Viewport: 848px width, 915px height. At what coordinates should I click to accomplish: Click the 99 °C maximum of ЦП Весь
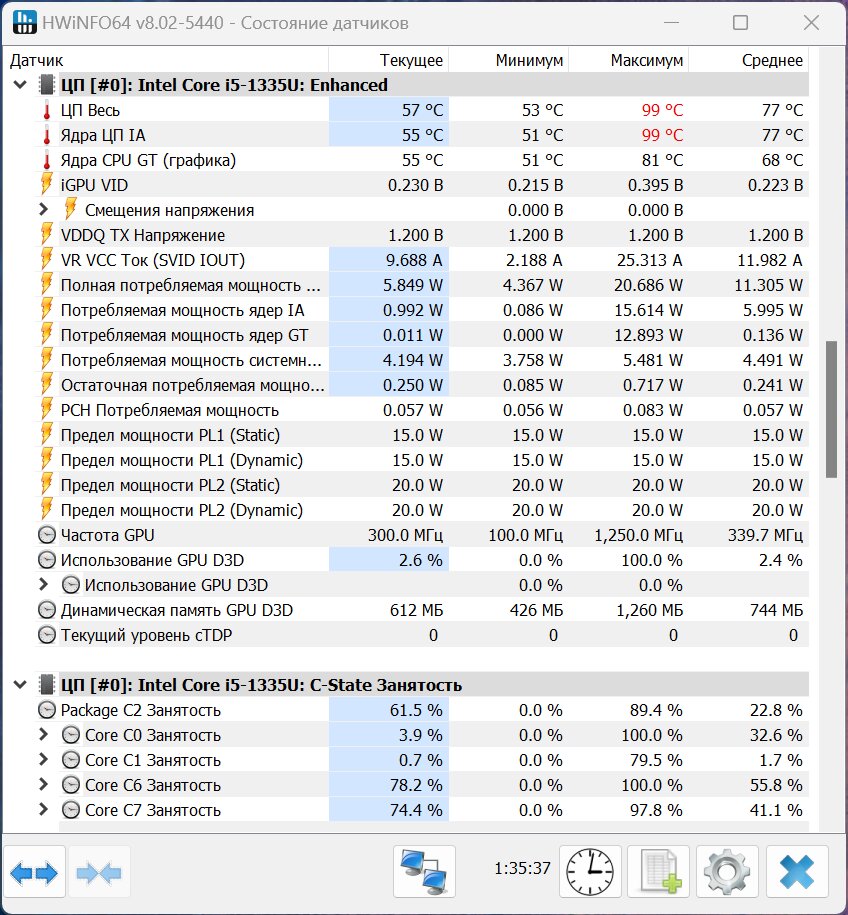662,110
